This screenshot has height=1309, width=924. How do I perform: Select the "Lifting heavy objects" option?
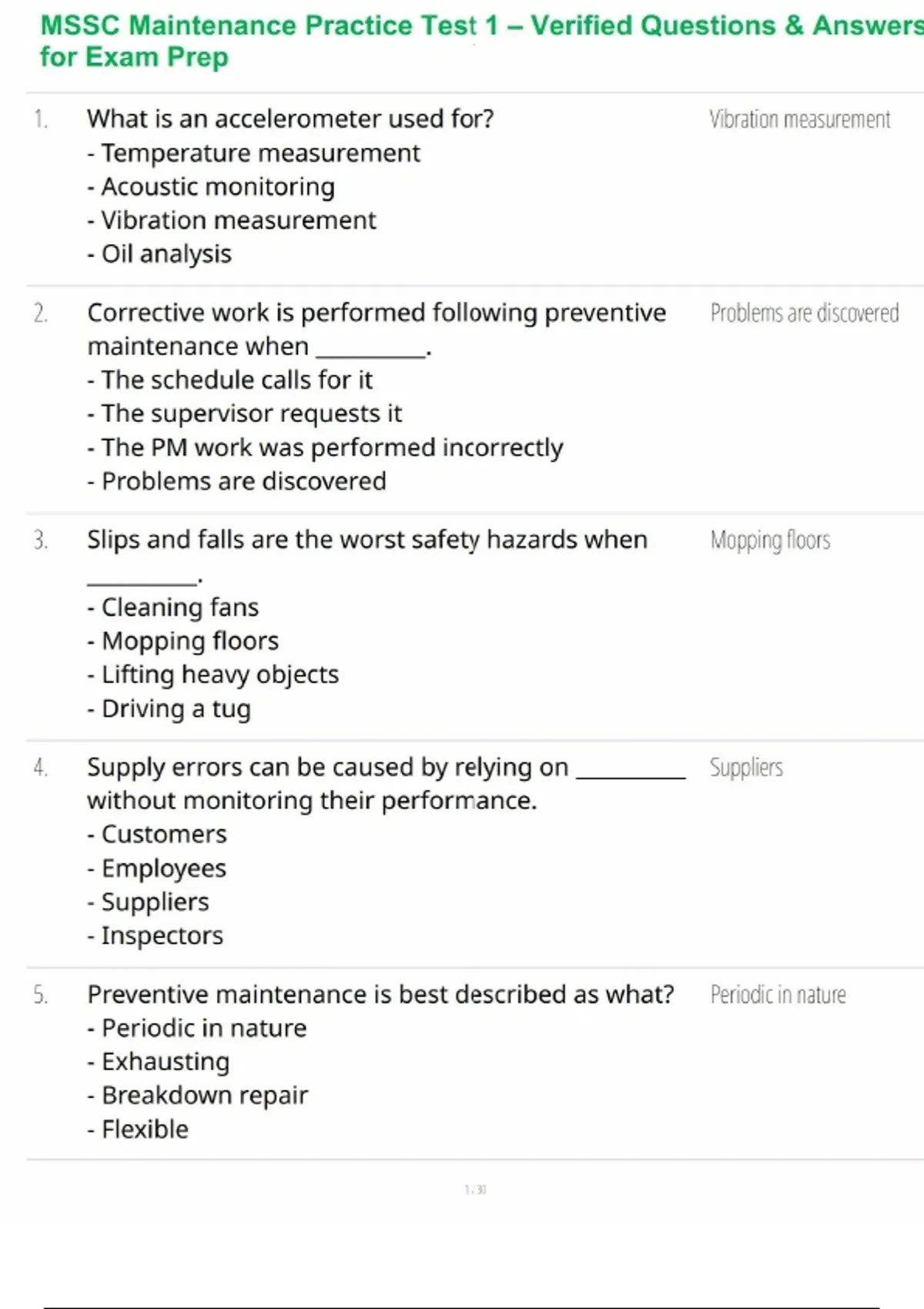tap(220, 675)
